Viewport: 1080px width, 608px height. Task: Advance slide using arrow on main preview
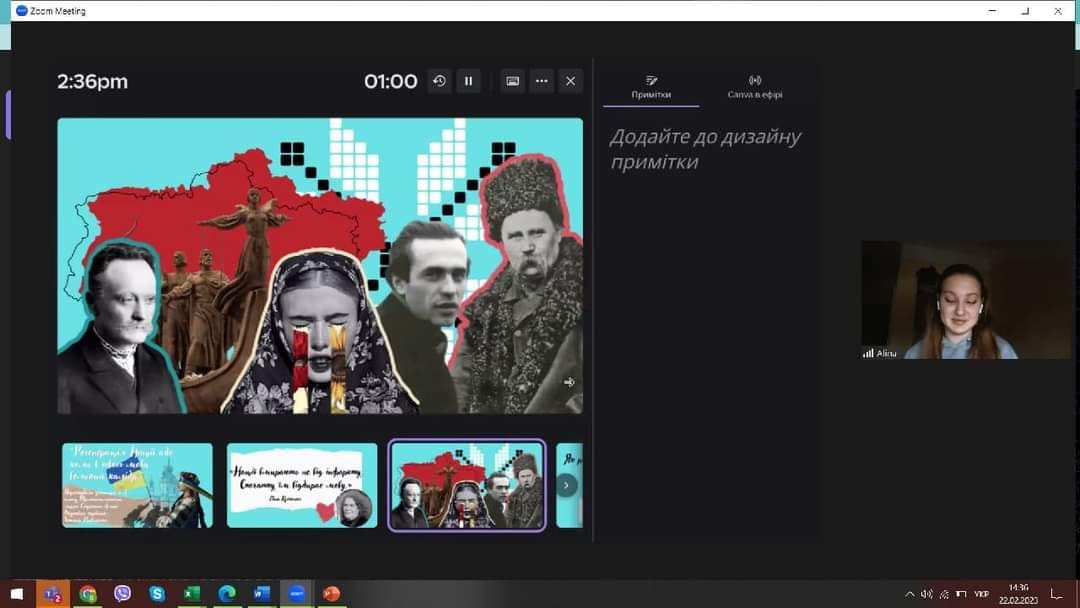pyautogui.click(x=569, y=382)
